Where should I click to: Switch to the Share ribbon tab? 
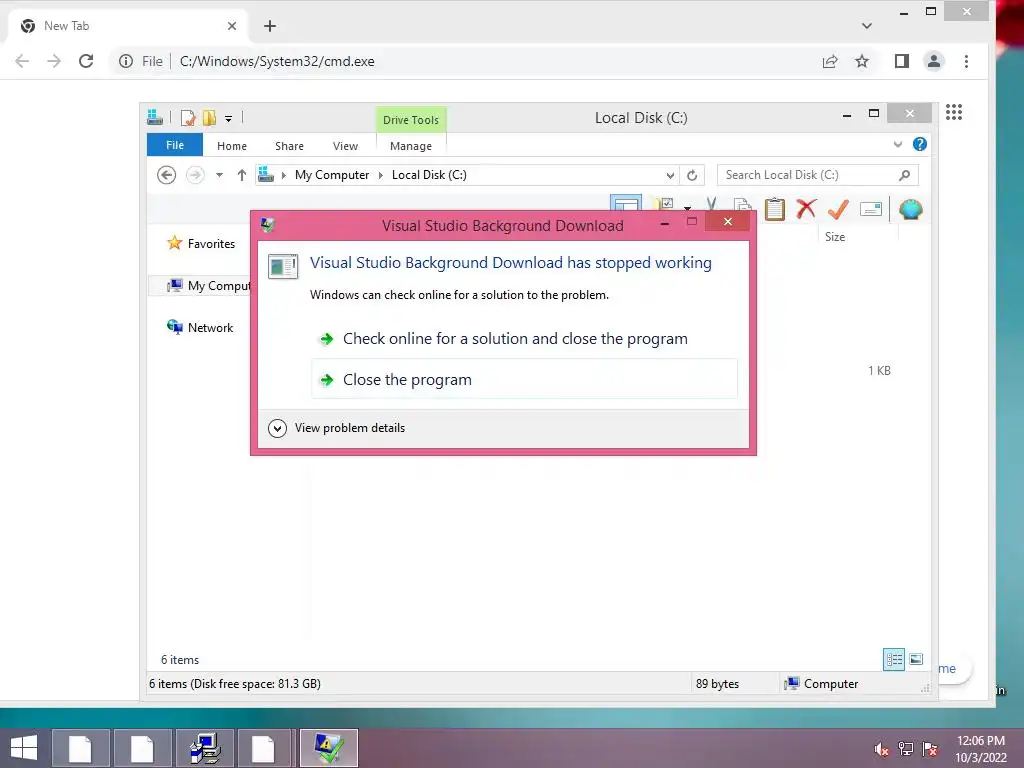point(289,146)
